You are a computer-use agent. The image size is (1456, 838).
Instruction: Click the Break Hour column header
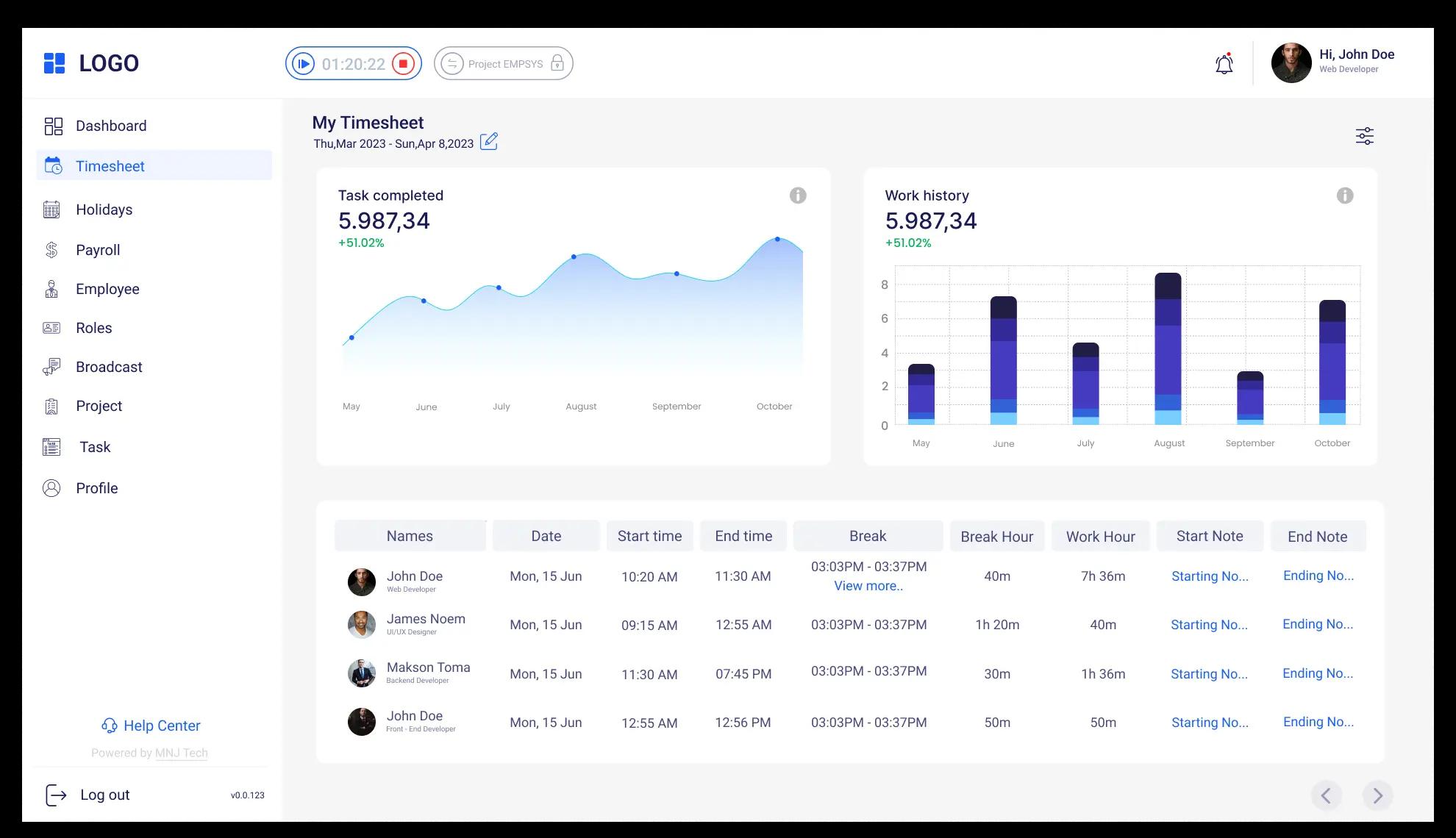(997, 537)
